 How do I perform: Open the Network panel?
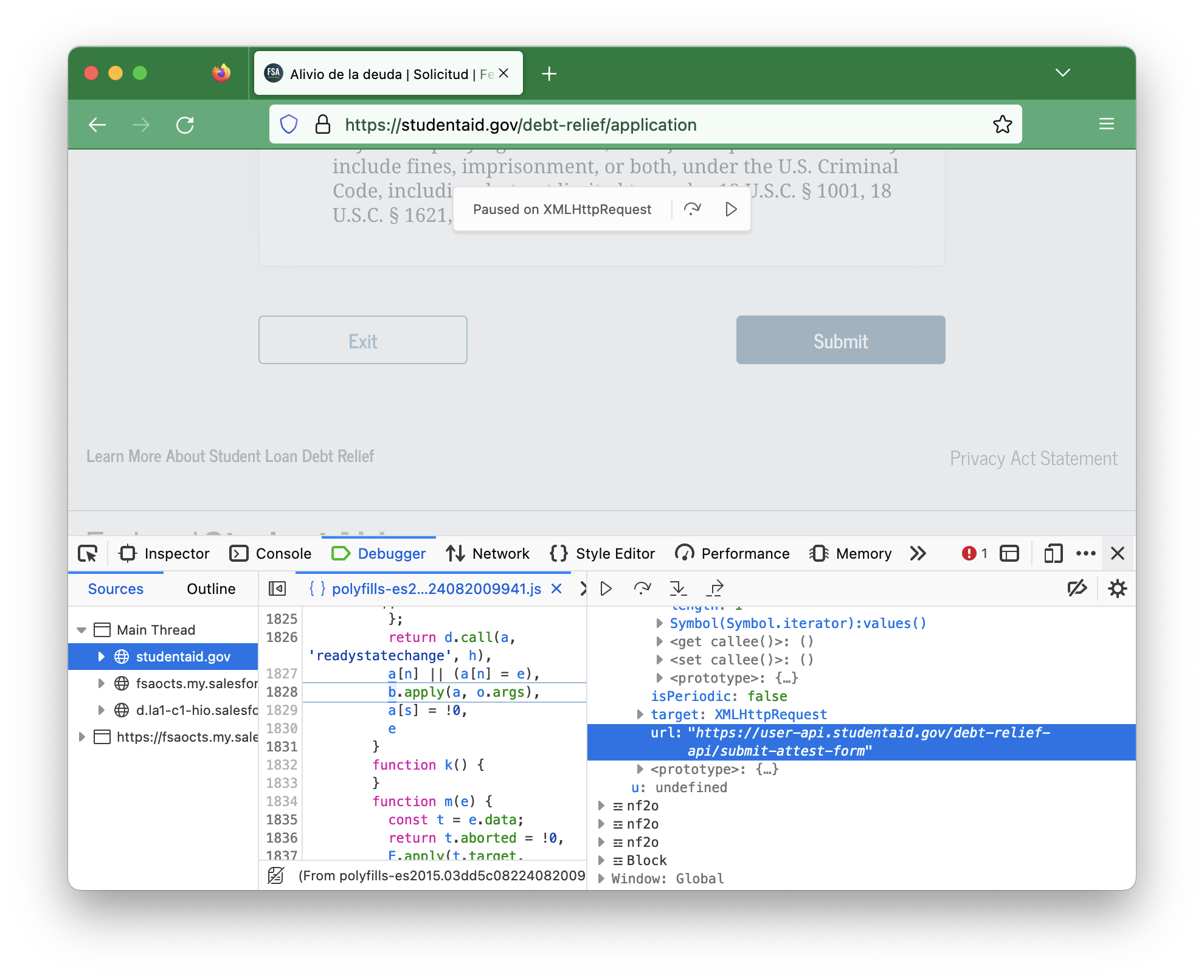tap(501, 552)
